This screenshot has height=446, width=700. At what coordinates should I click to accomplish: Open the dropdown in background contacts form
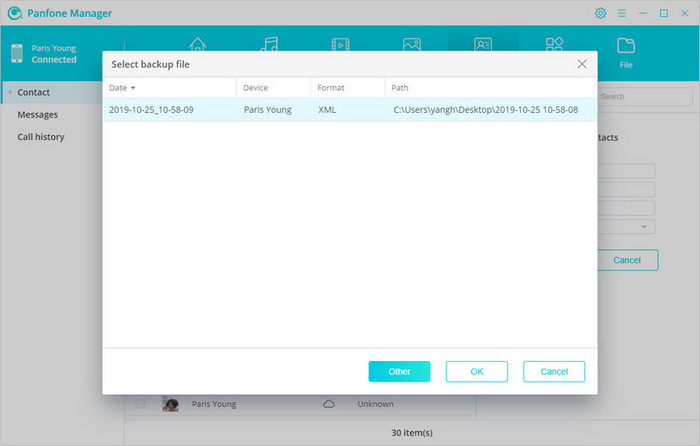(644, 226)
